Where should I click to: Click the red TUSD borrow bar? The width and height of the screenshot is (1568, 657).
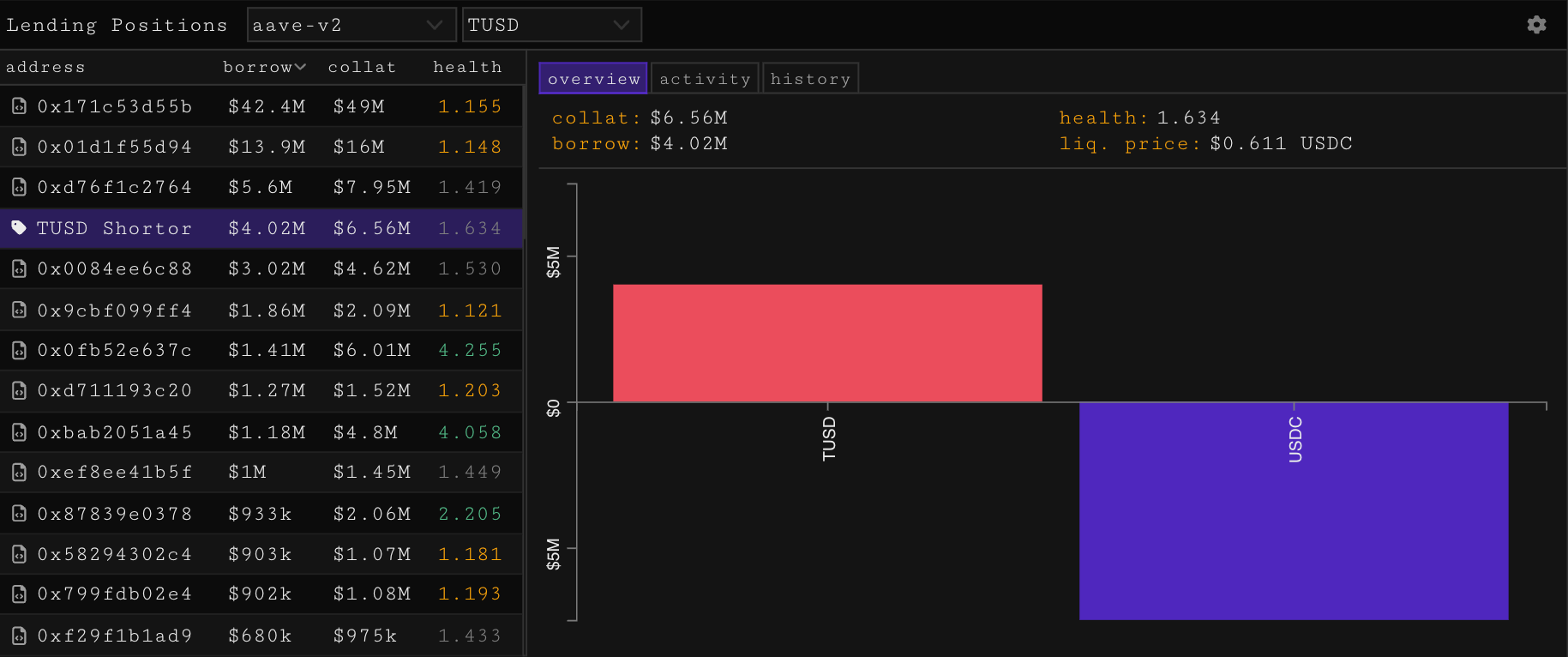pyautogui.click(x=827, y=343)
